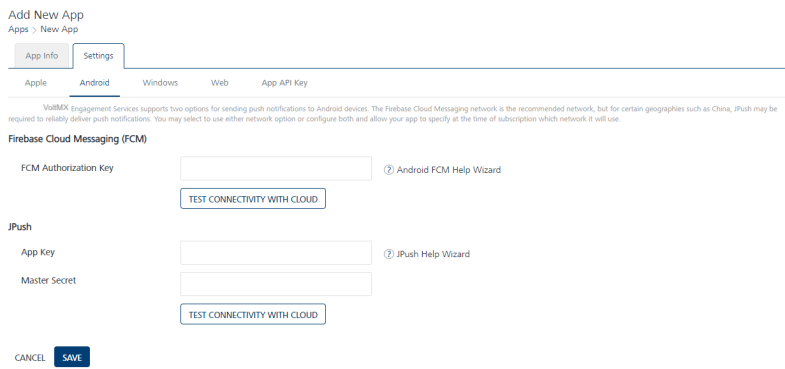Switch to the Windows platform sub-tab

160,83
